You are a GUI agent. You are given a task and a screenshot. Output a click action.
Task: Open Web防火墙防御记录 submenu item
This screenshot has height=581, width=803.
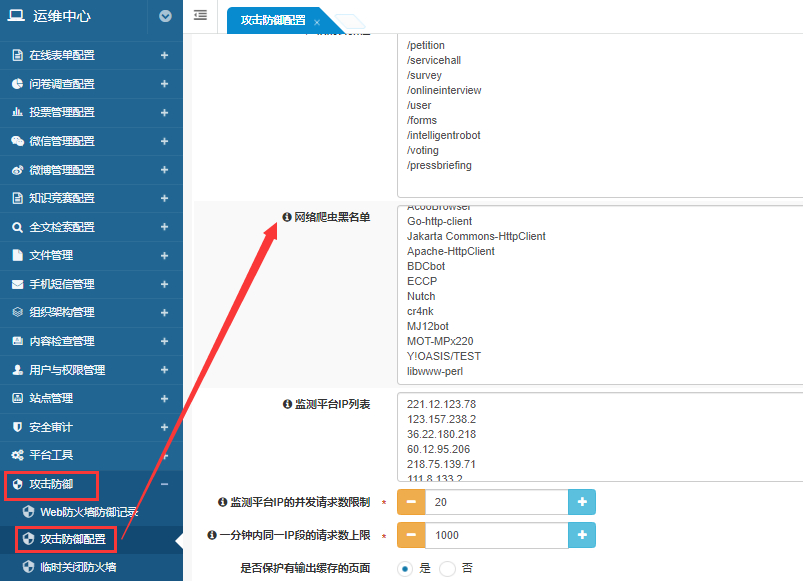pos(88,512)
